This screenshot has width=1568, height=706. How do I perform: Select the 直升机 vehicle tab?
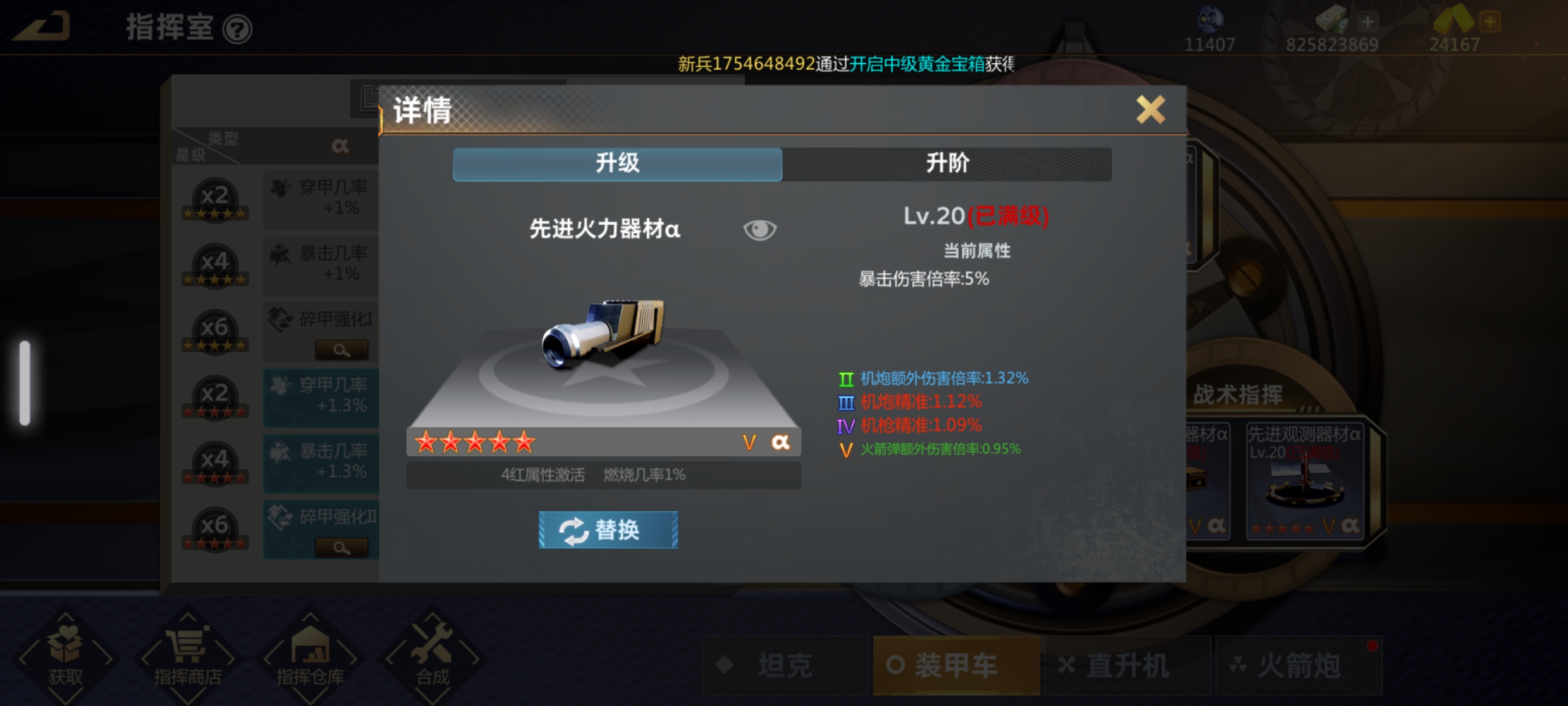coord(1127,666)
